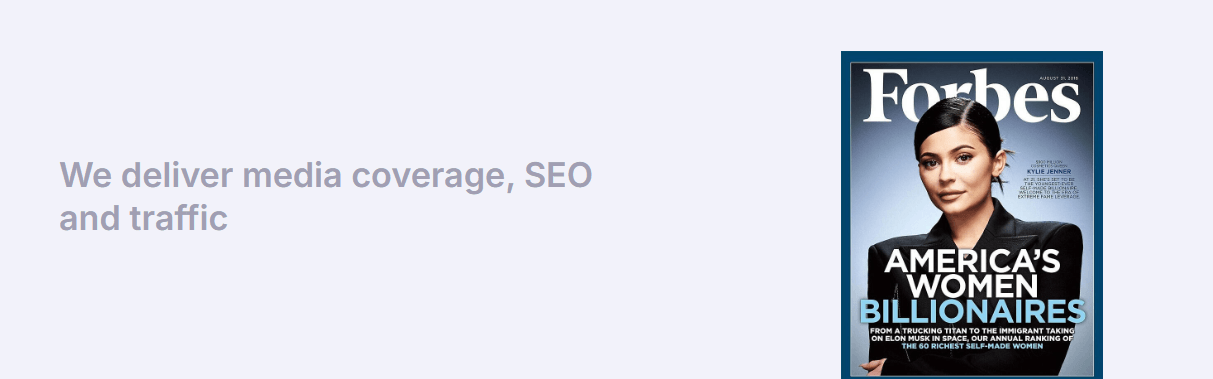Select the 'We deliver media coverage, SEO' heading

click(326, 176)
